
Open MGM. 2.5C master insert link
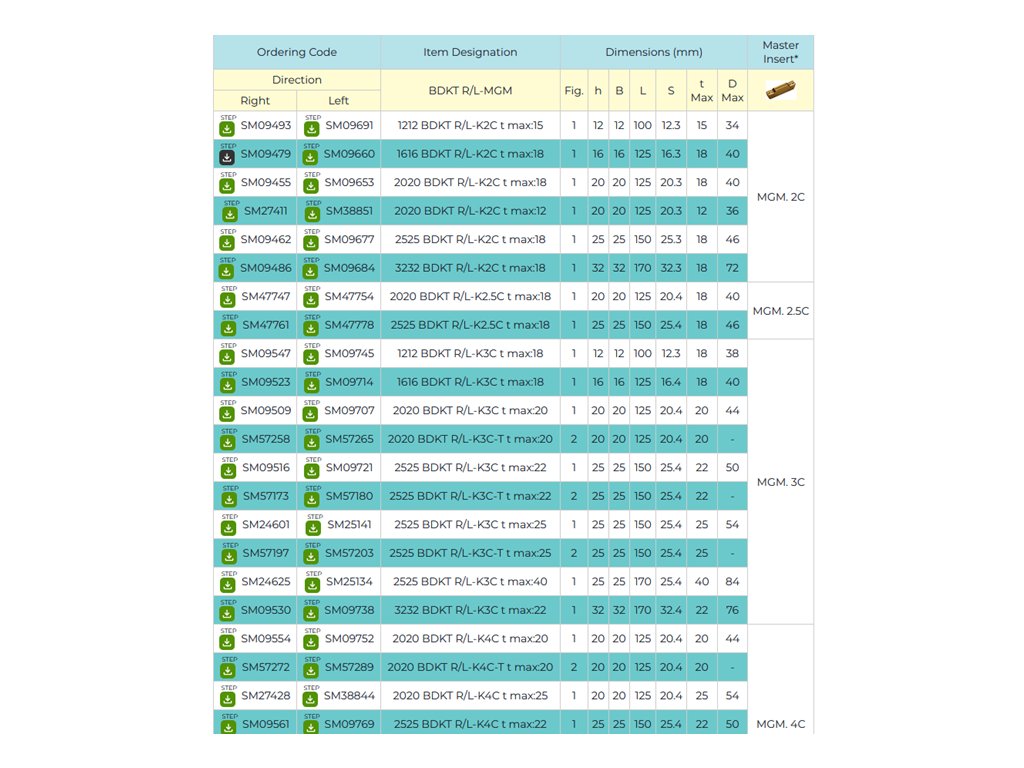coord(780,311)
